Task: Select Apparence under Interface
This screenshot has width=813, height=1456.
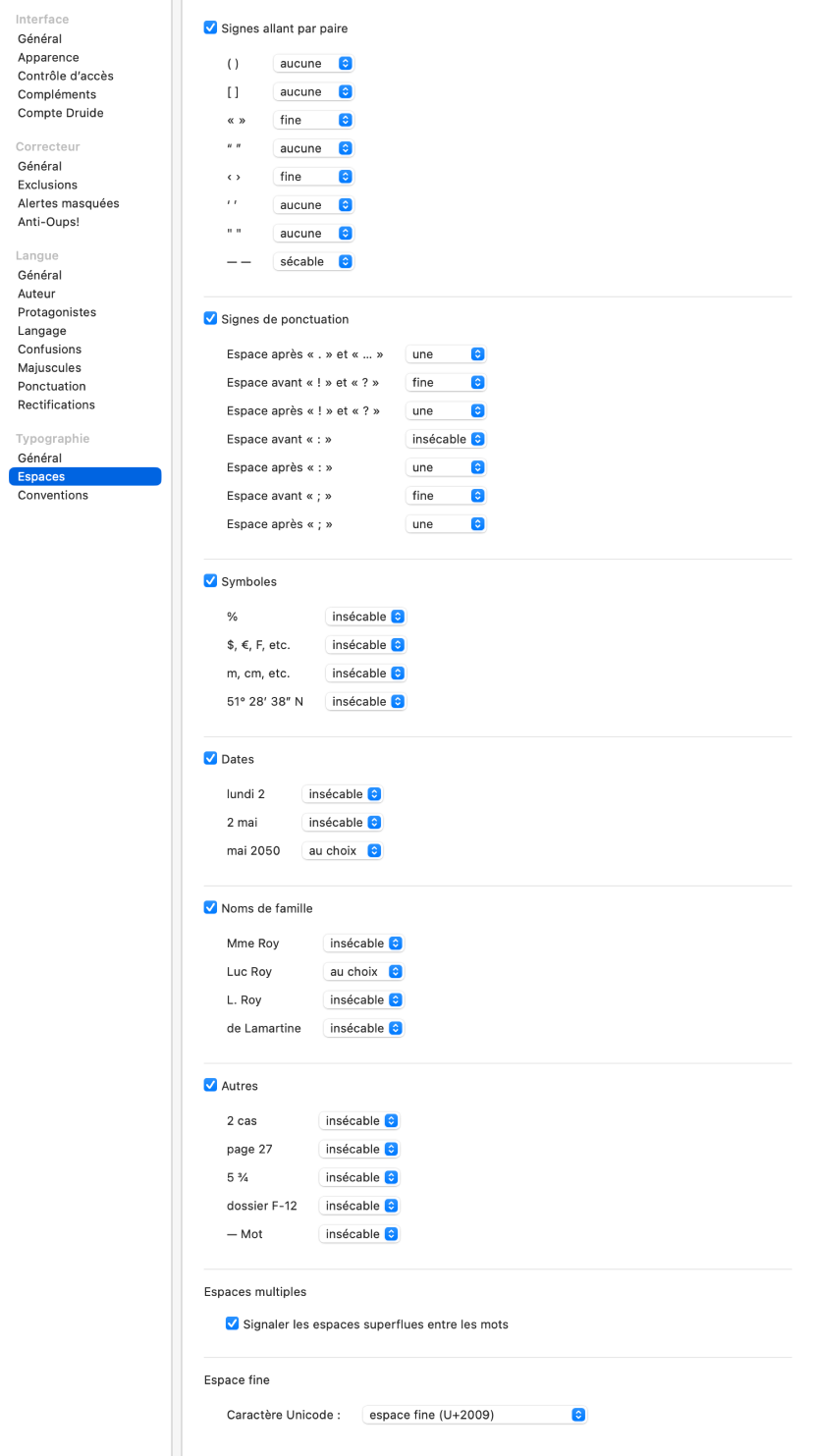Action: click(48, 58)
